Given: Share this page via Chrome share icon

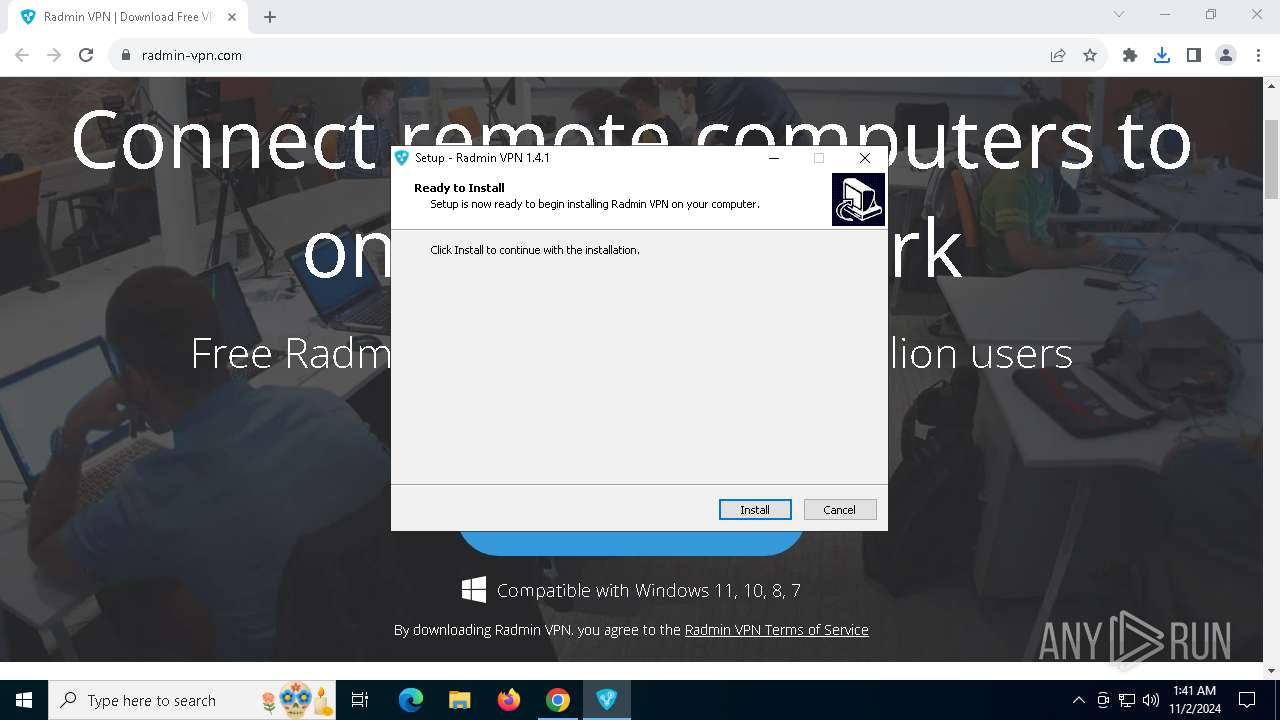Looking at the screenshot, I should click(1058, 55).
